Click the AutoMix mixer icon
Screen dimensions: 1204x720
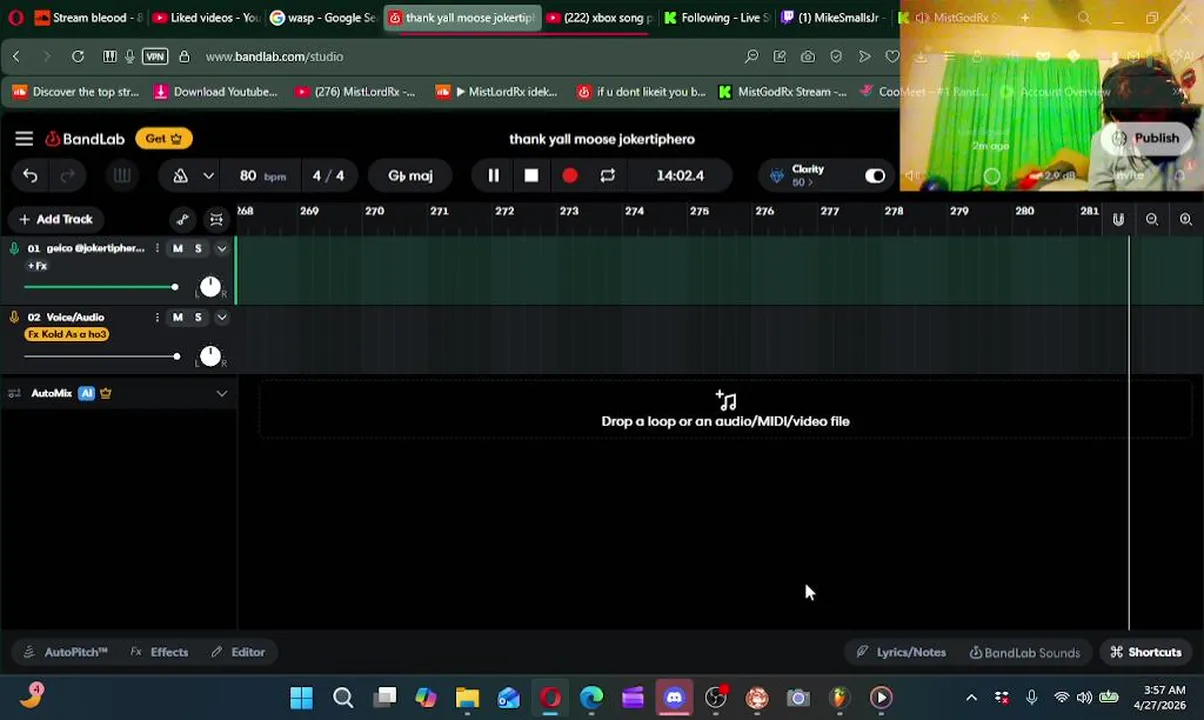point(14,393)
